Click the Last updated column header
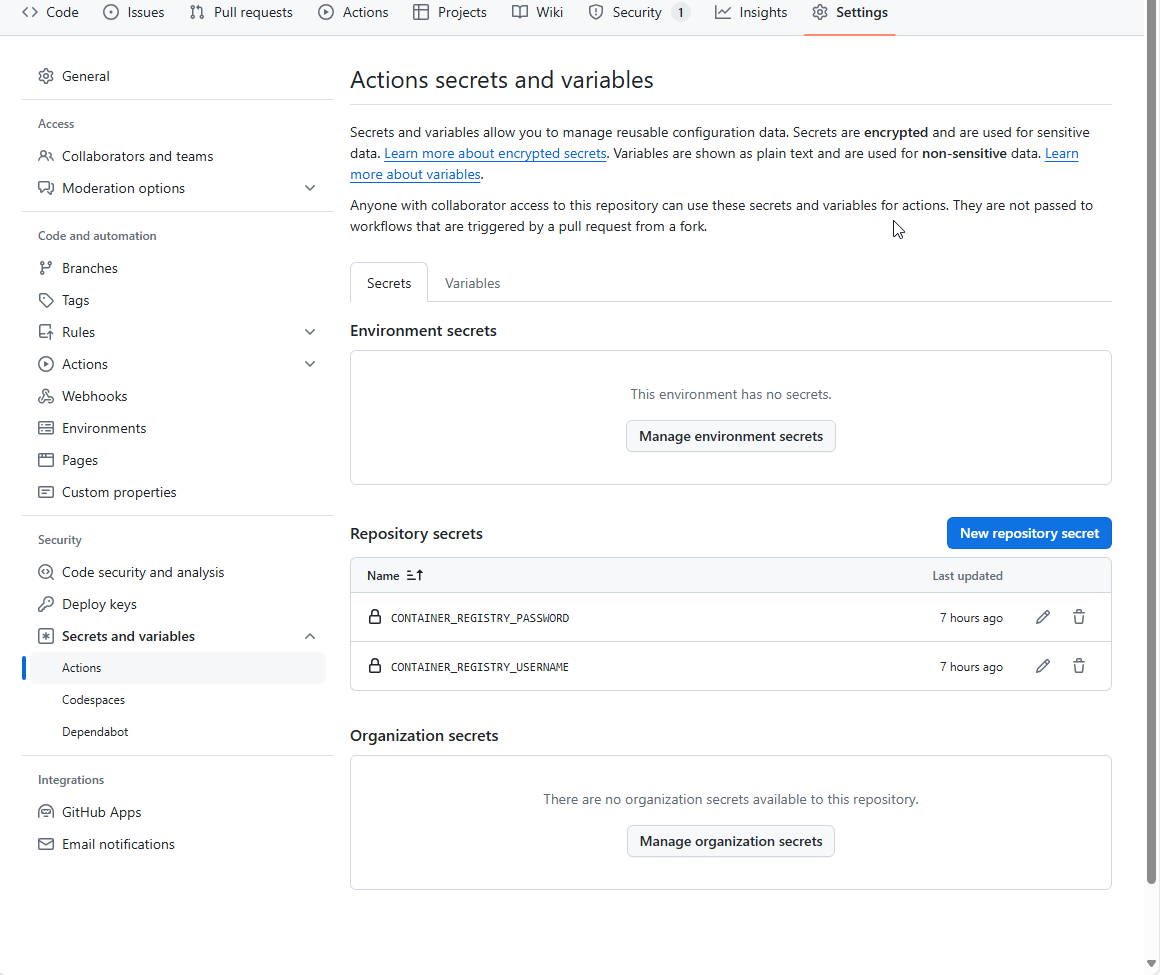The height and width of the screenshot is (975, 1160). pos(968,576)
